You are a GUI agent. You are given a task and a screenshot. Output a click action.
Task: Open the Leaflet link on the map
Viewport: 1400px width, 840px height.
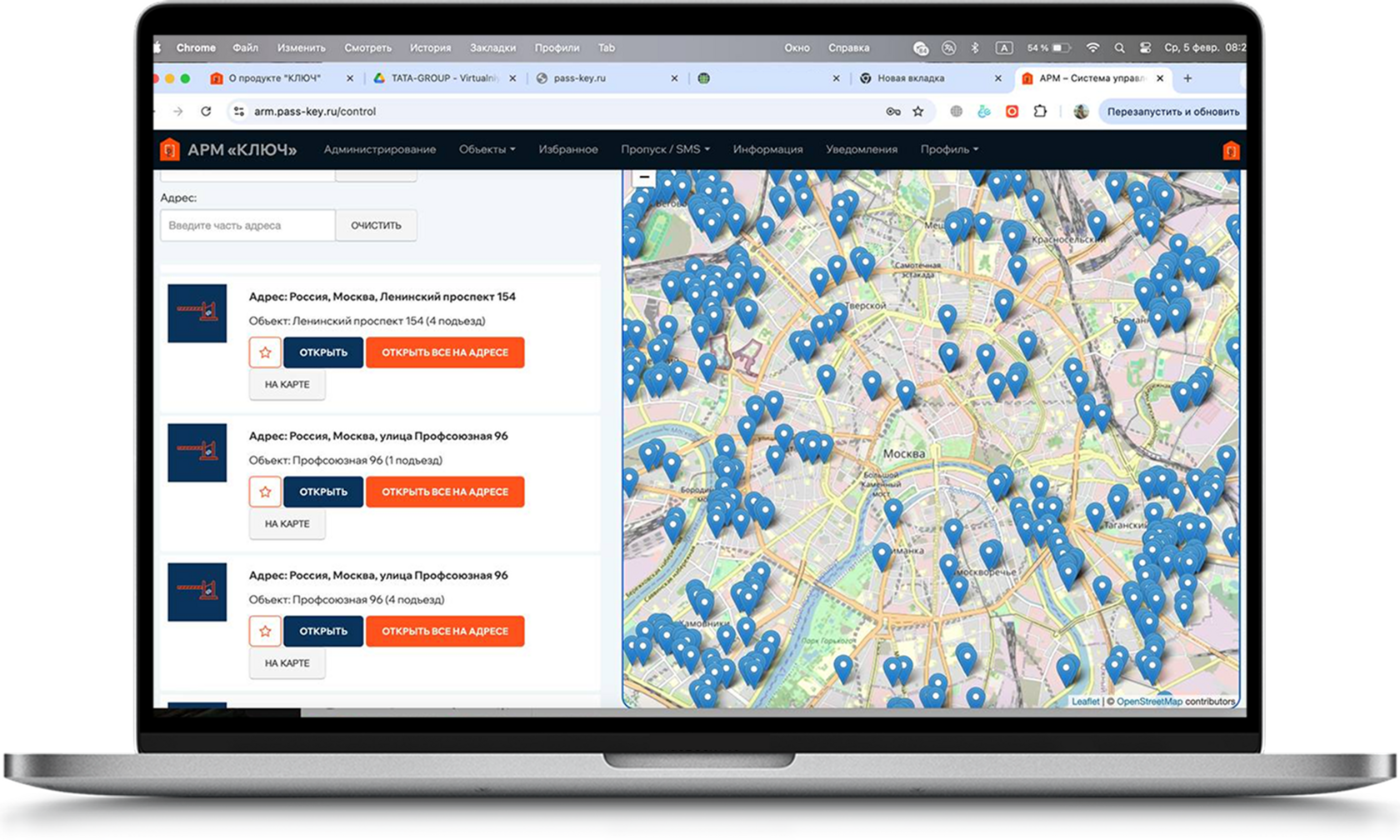click(x=1085, y=702)
